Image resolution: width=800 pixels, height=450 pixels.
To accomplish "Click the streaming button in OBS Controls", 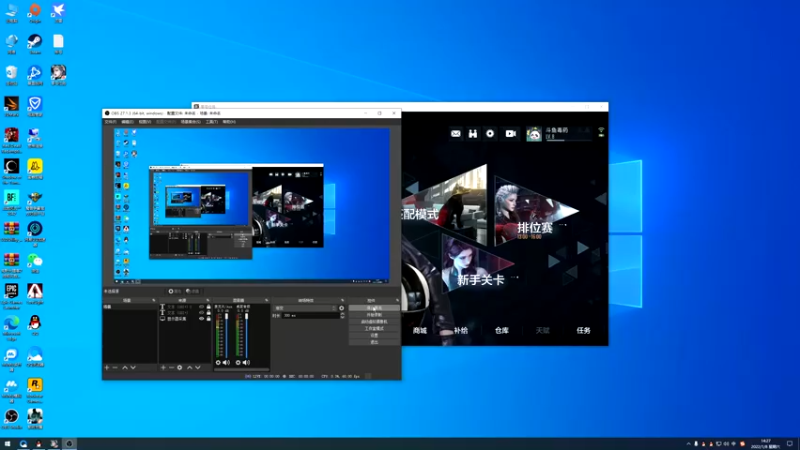I will point(374,308).
